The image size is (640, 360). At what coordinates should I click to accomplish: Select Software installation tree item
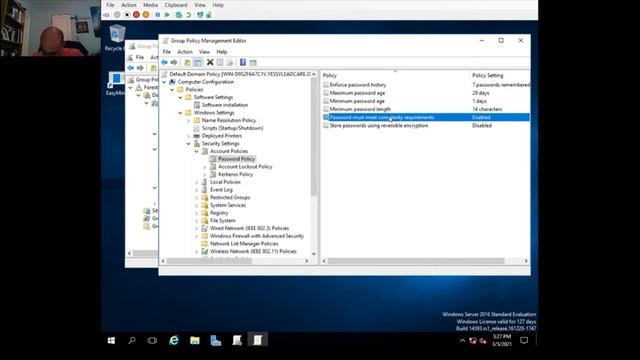pos(224,105)
